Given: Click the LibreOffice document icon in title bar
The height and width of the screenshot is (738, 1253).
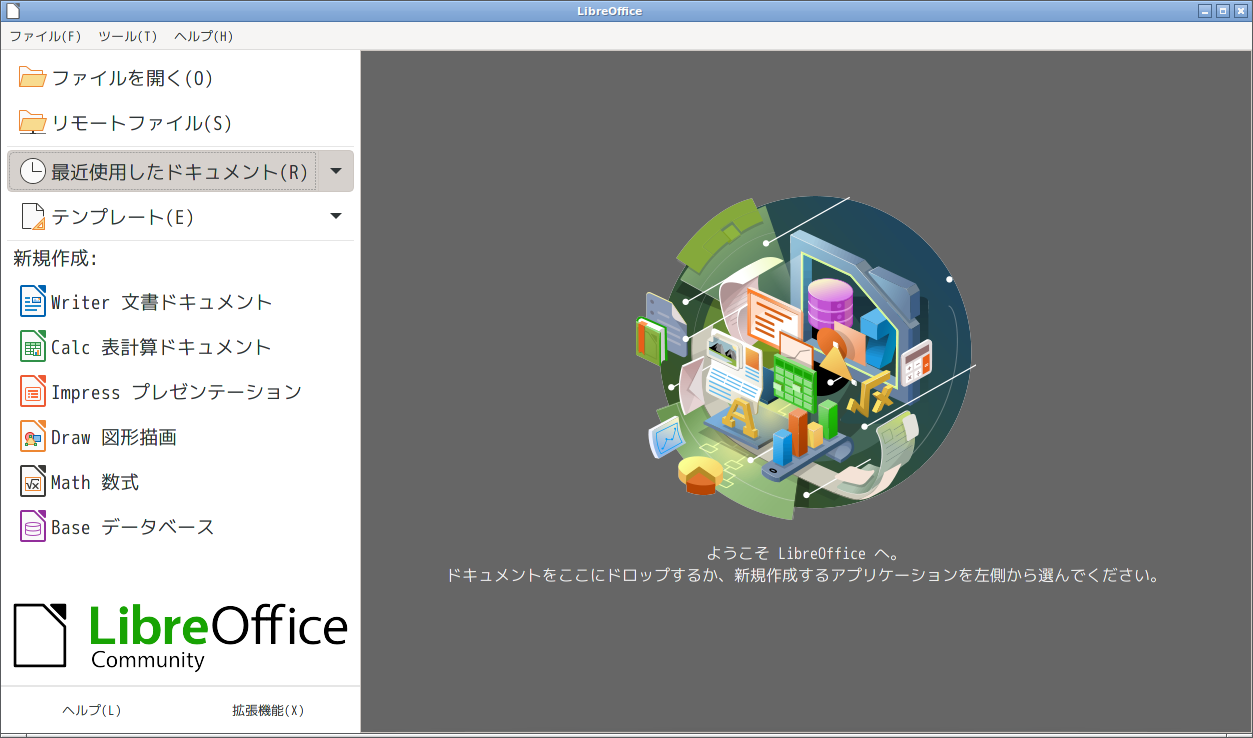Looking at the screenshot, I should pos(12,11).
